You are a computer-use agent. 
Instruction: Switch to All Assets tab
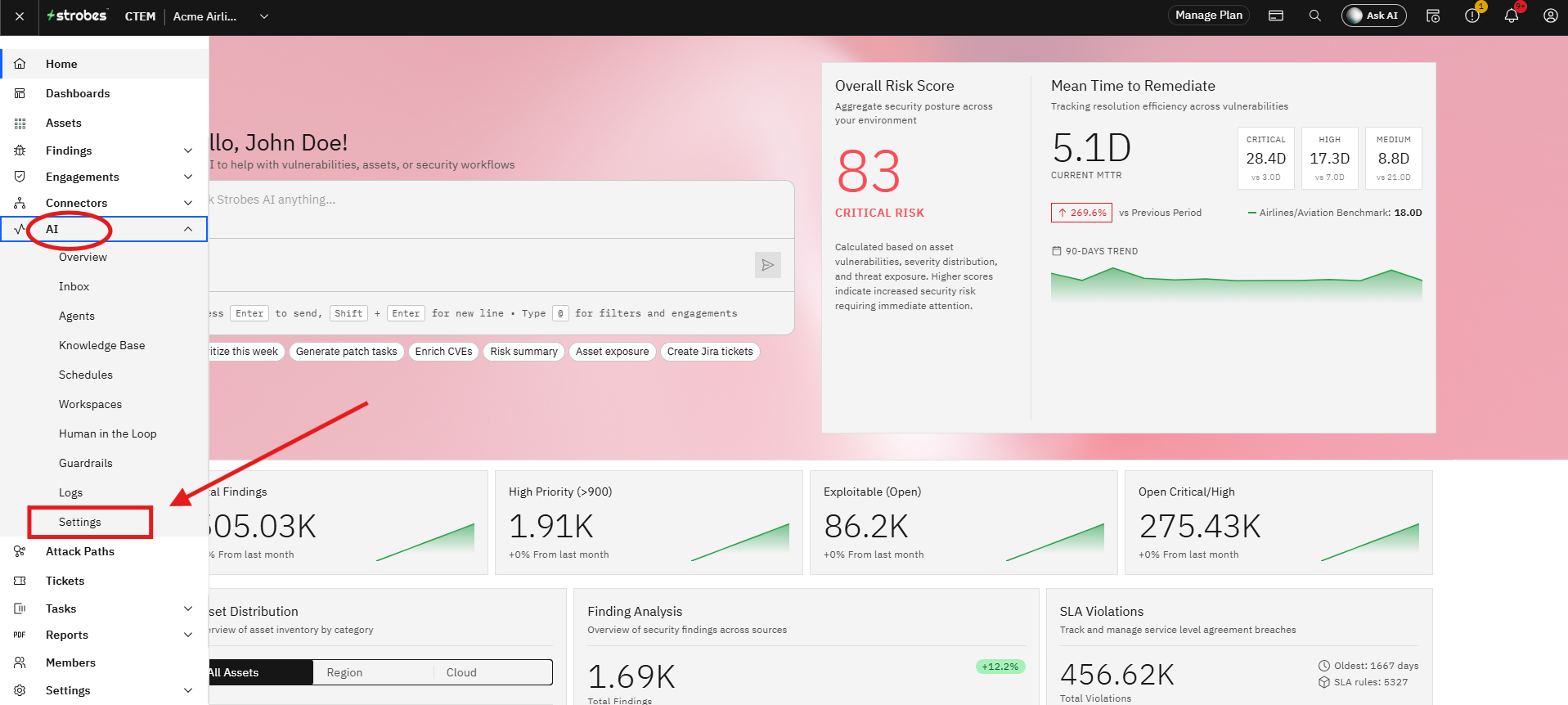[260, 672]
